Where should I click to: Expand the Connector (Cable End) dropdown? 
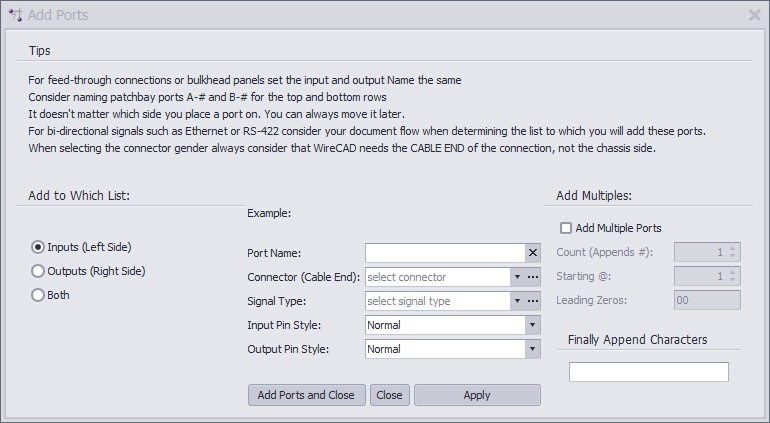pos(517,277)
